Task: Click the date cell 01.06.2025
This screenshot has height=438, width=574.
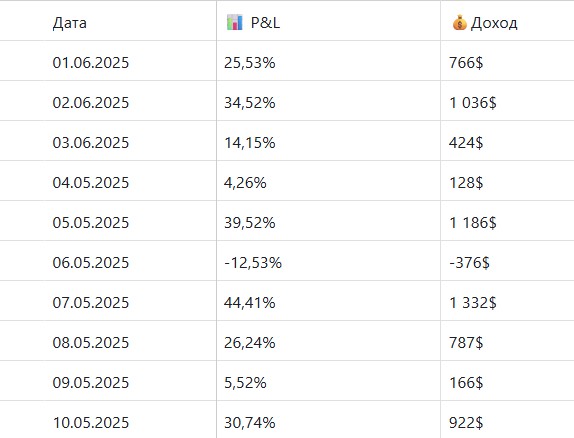Action: pos(91,63)
